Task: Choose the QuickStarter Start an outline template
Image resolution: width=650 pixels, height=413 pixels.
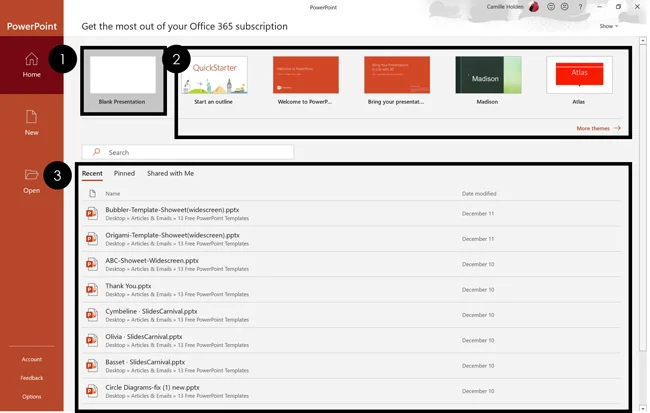Action: [x=214, y=80]
